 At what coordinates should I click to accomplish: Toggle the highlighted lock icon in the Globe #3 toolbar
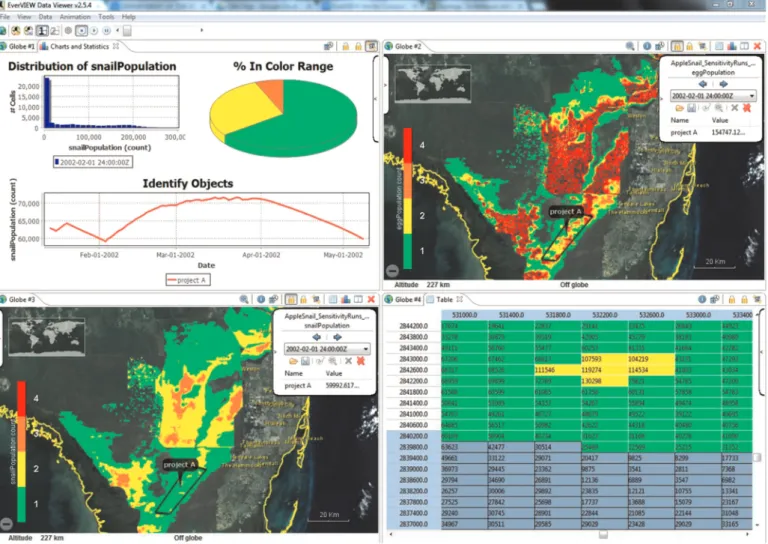pos(291,299)
